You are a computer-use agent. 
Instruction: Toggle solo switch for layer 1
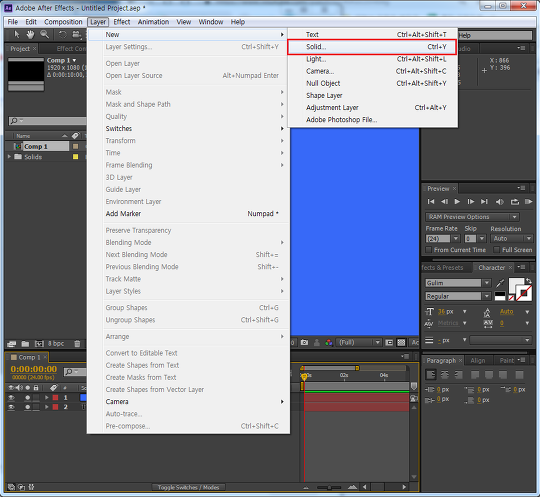[28, 397]
